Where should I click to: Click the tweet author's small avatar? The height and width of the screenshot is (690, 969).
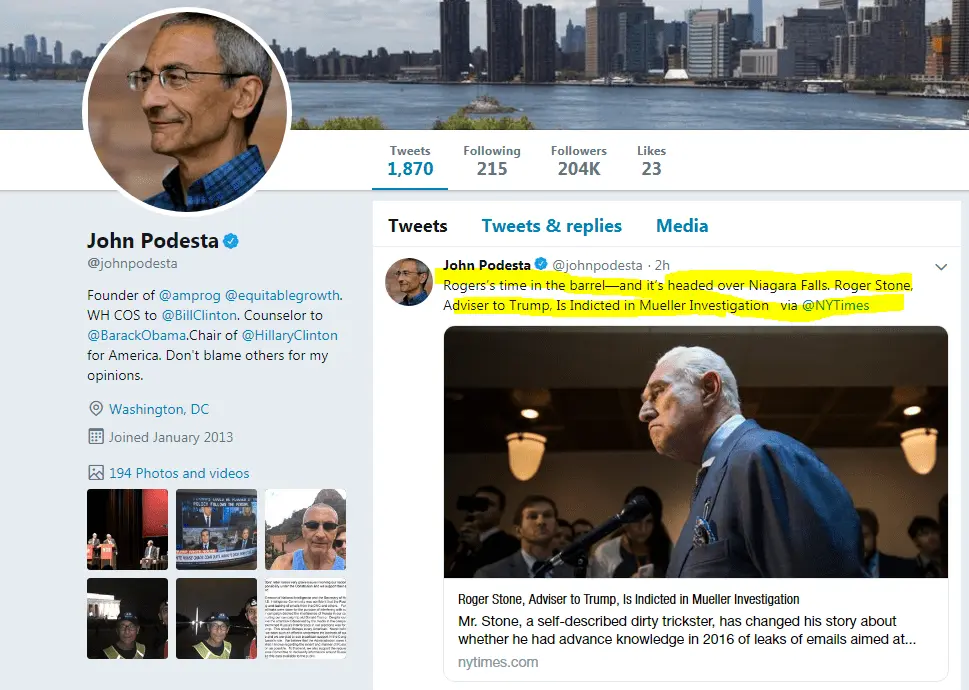pyautogui.click(x=409, y=281)
